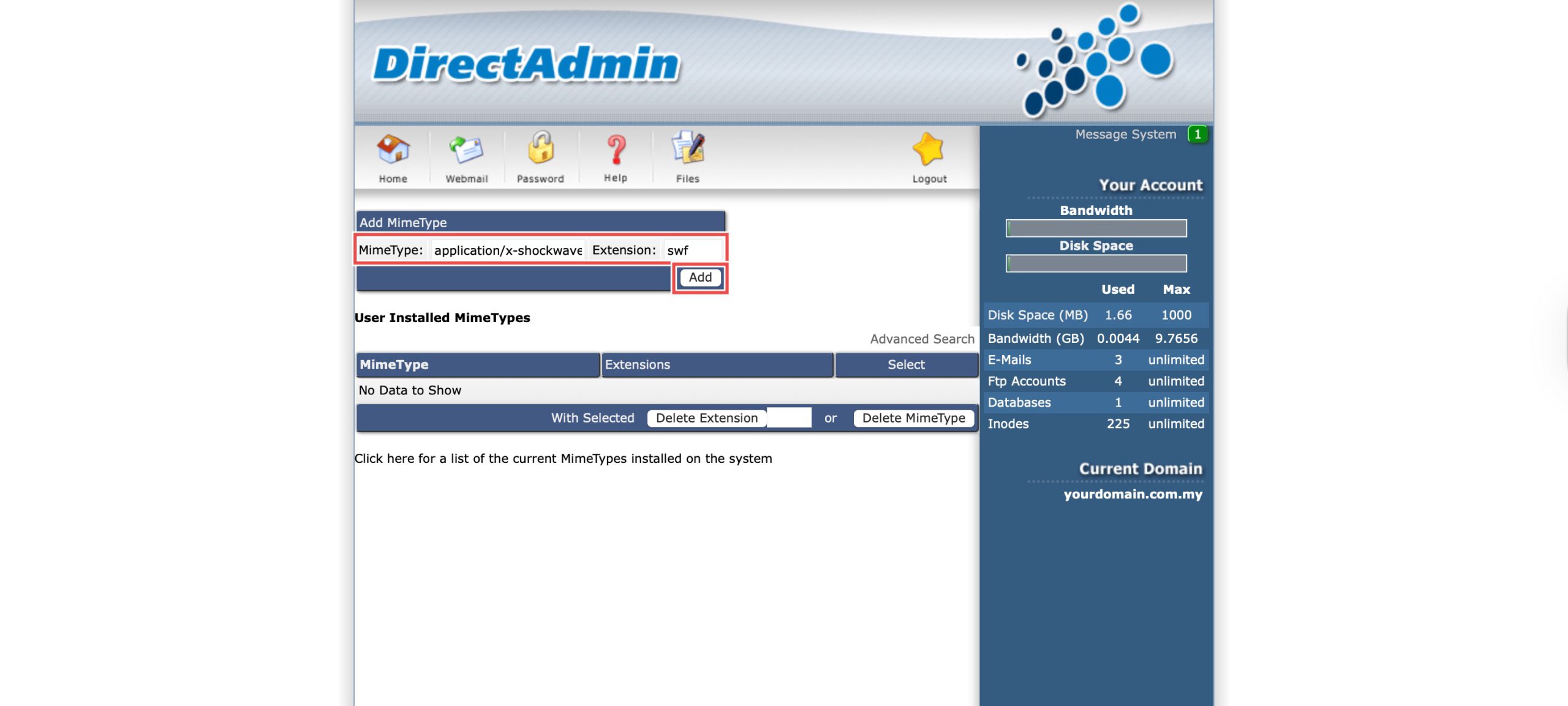The image size is (1568, 706).
Task: Click the 'No Data to Show' text
Action: [x=410, y=391]
